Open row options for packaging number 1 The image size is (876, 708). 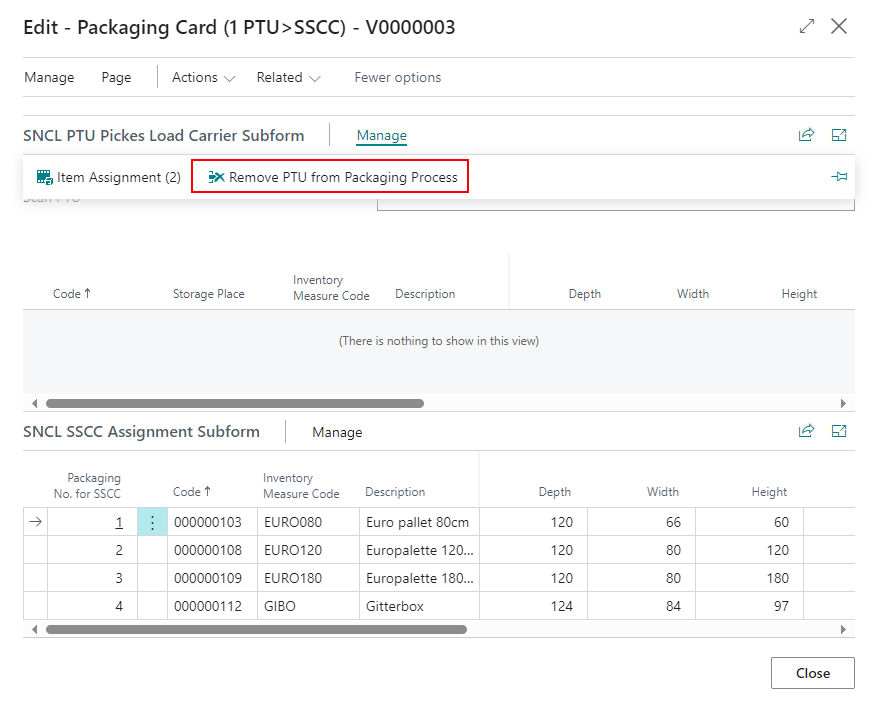coord(152,522)
